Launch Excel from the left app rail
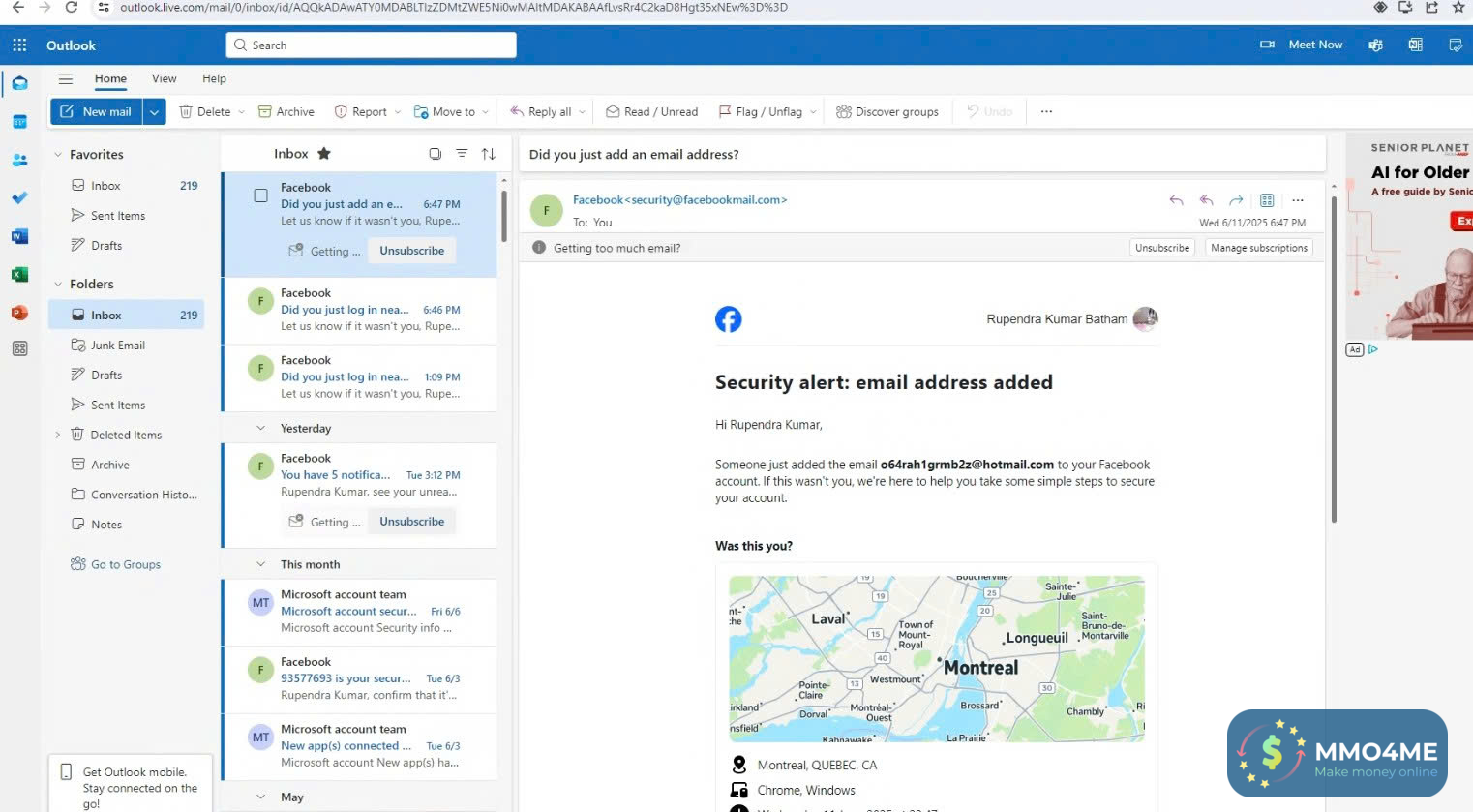This screenshot has width=1473, height=812. coord(19,275)
